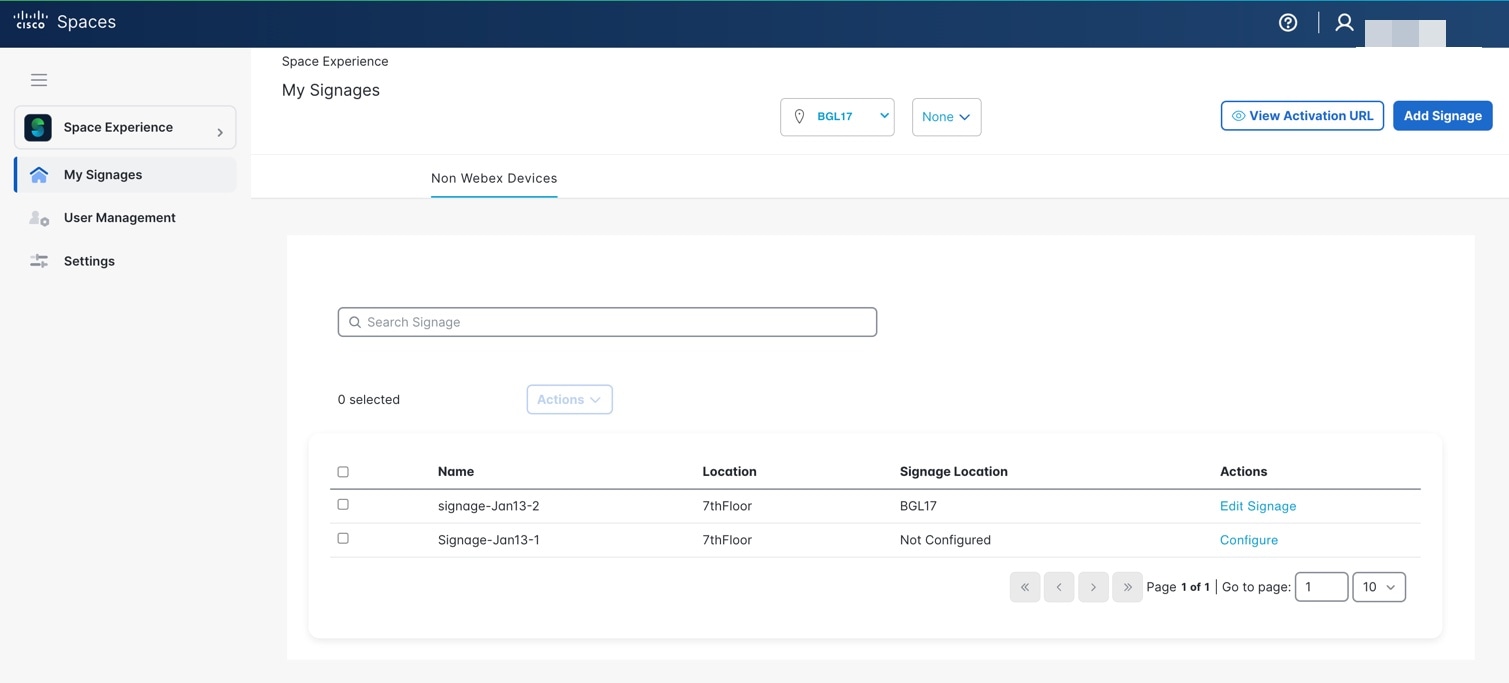Image resolution: width=1509 pixels, height=683 pixels.
Task: Click the Location column header
Action: (729, 471)
